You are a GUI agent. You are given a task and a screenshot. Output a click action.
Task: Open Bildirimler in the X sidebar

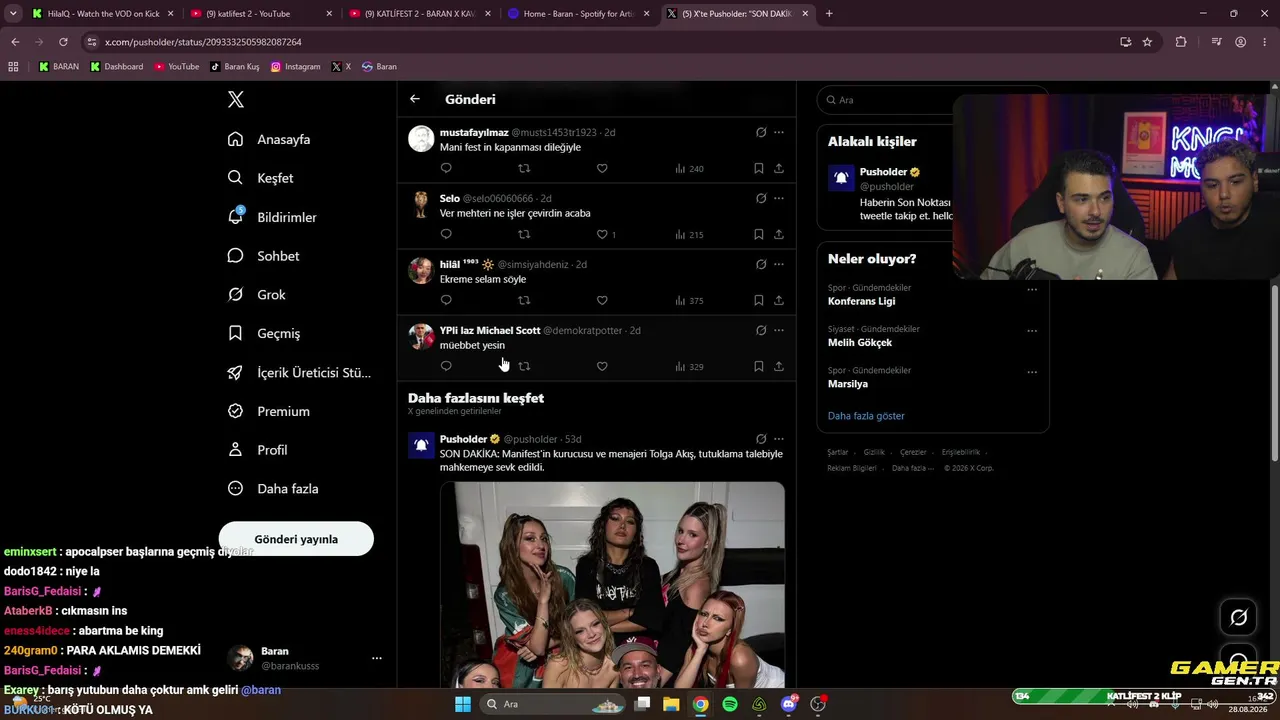click(x=273, y=217)
